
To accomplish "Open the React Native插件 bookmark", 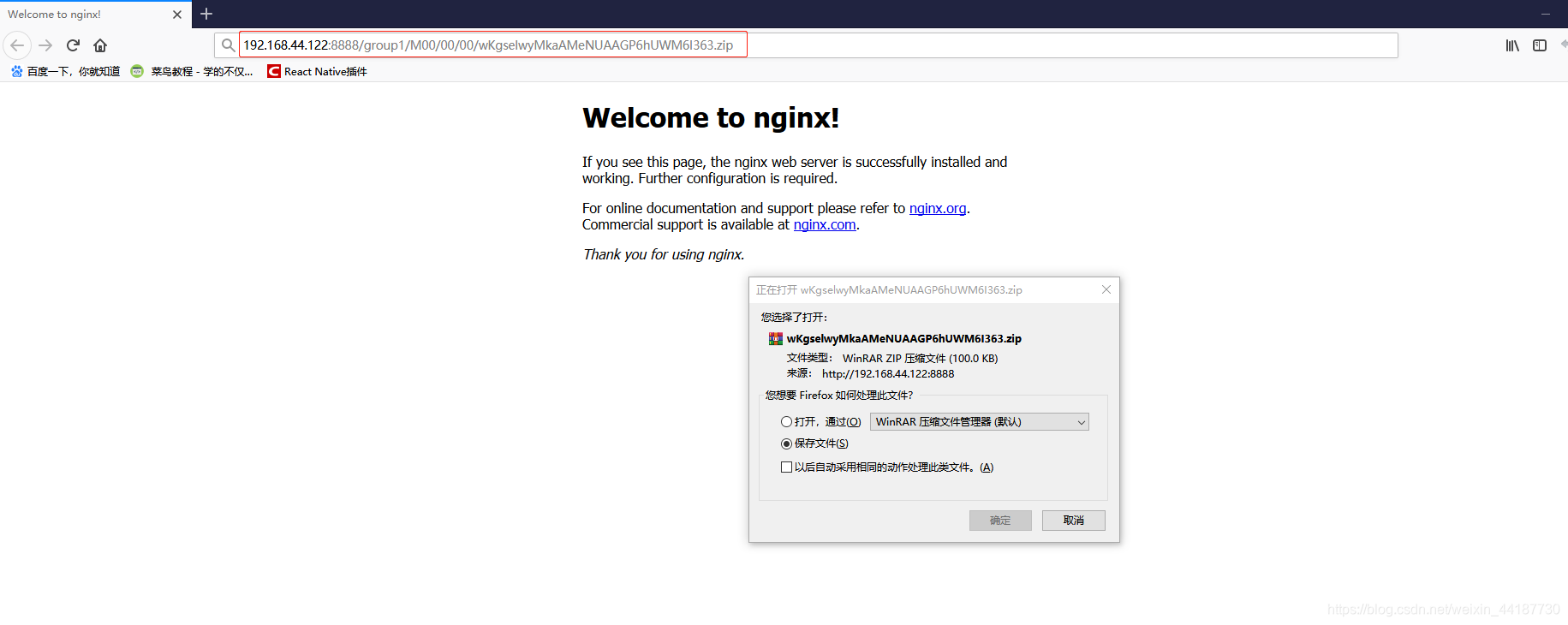I will tap(317, 71).
